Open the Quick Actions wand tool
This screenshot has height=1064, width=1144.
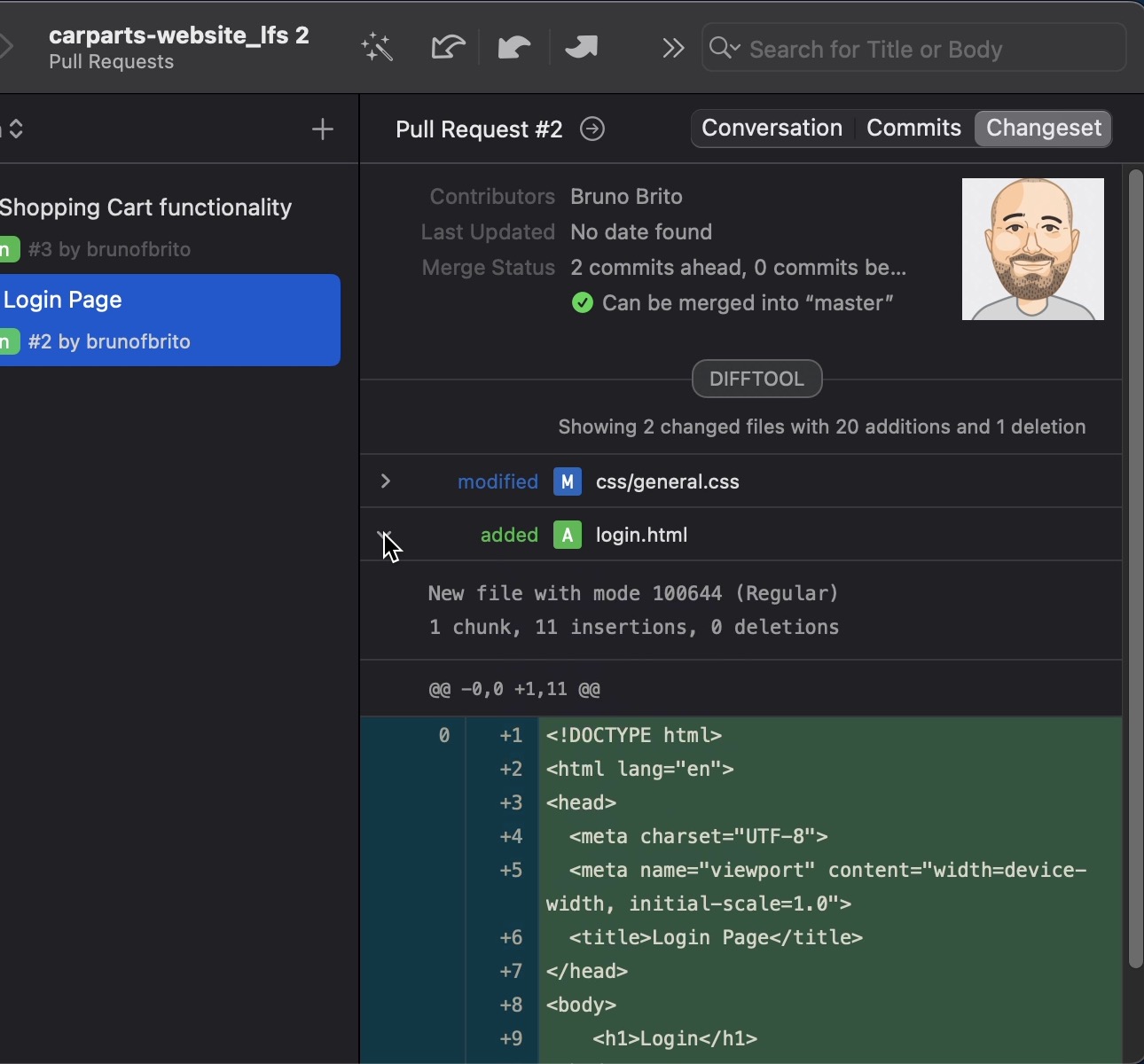376,46
